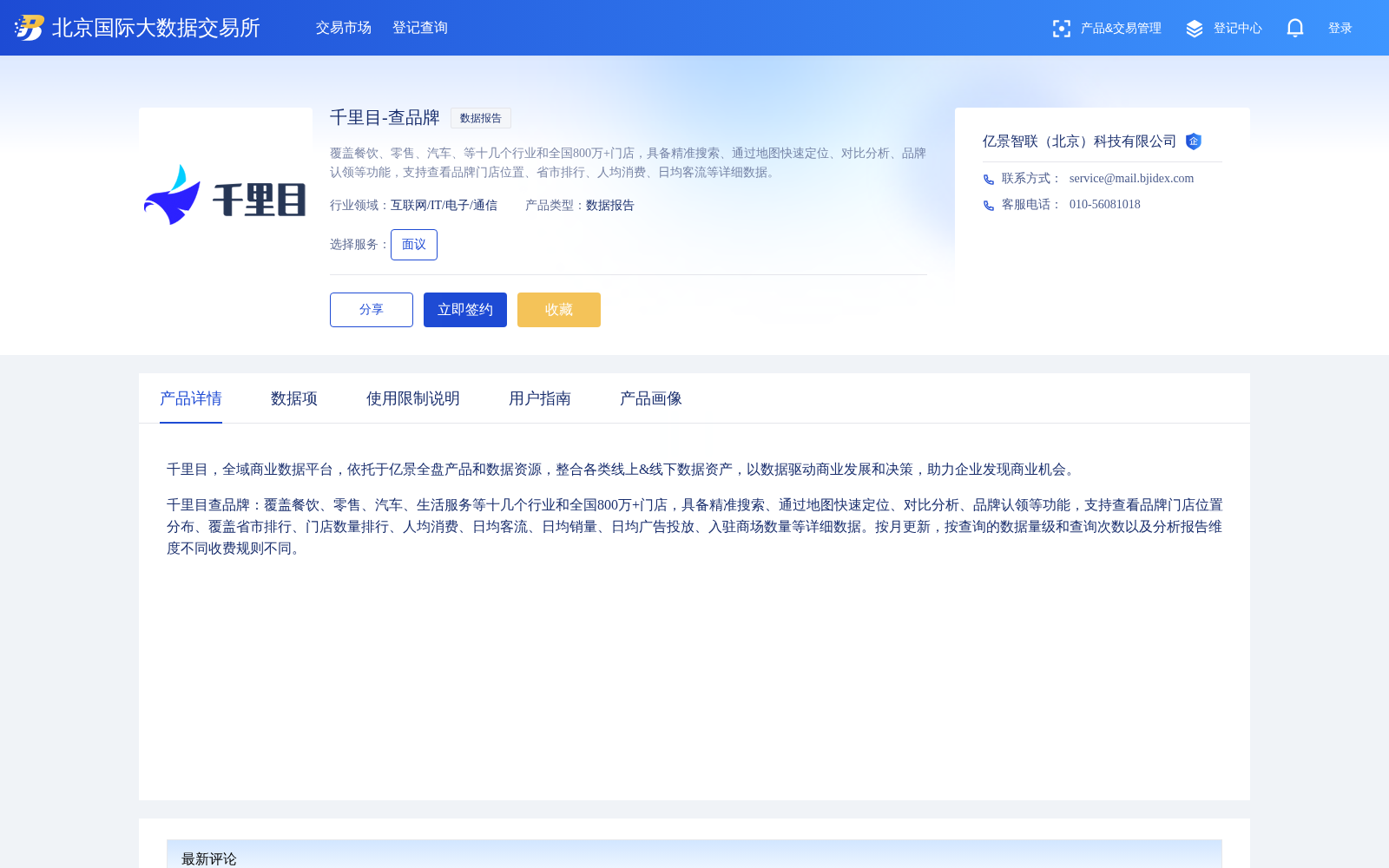Click the 分享 button
Image resolution: width=1389 pixels, height=868 pixels.
click(x=372, y=310)
